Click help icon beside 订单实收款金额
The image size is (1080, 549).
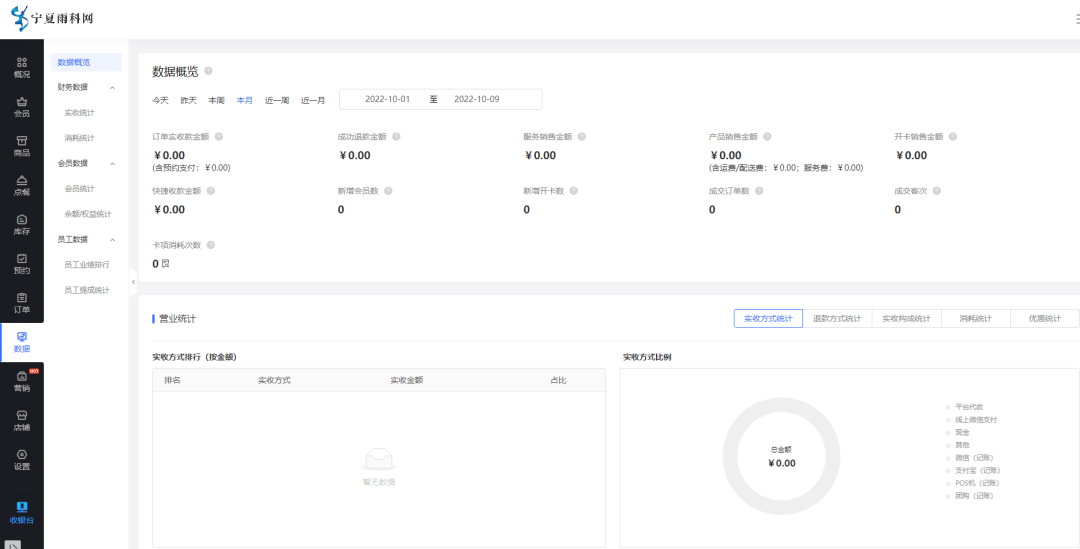(x=219, y=136)
